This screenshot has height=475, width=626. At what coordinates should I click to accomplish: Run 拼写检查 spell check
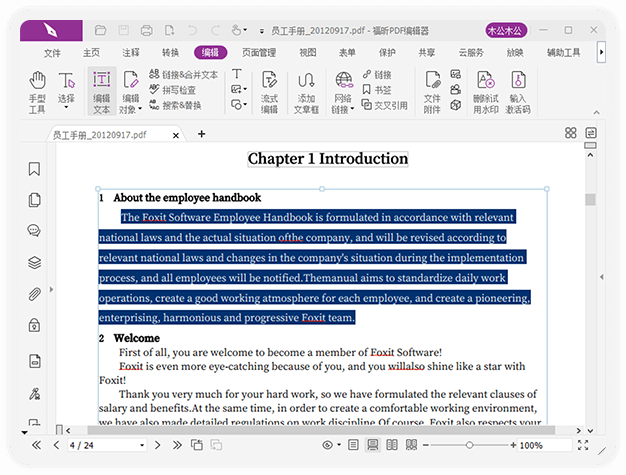(172, 90)
